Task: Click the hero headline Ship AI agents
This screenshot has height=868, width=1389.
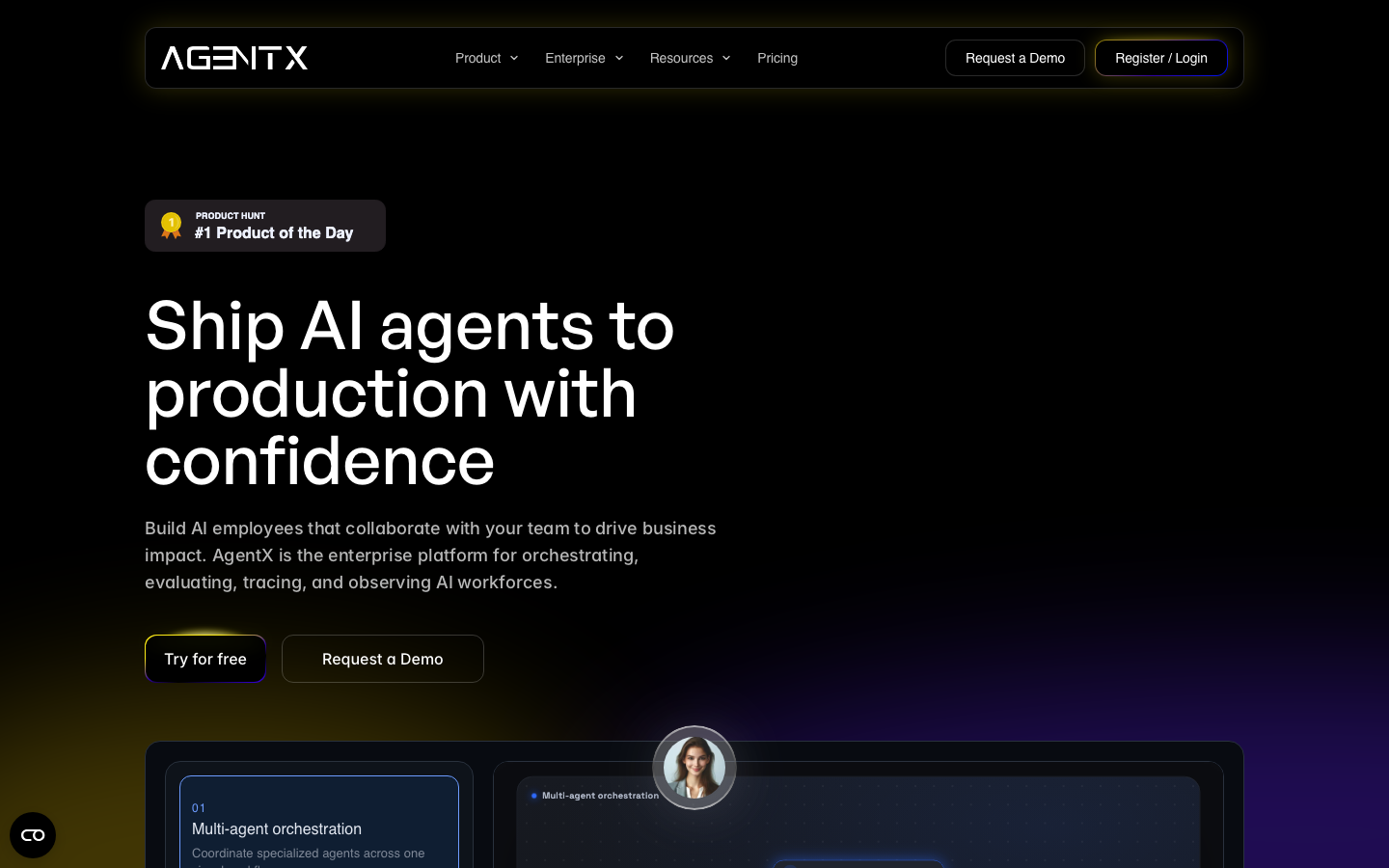Action: pos(410,393)
